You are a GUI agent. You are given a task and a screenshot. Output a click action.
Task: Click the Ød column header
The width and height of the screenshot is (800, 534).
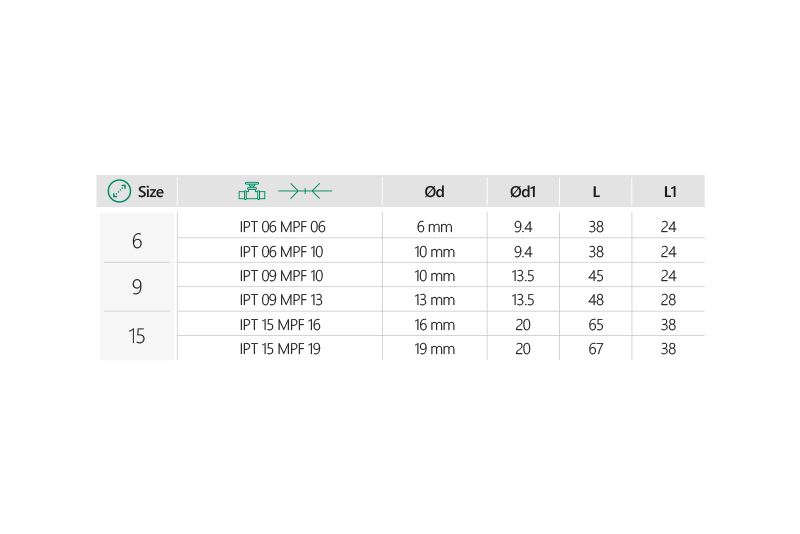[x=434, y=191]
